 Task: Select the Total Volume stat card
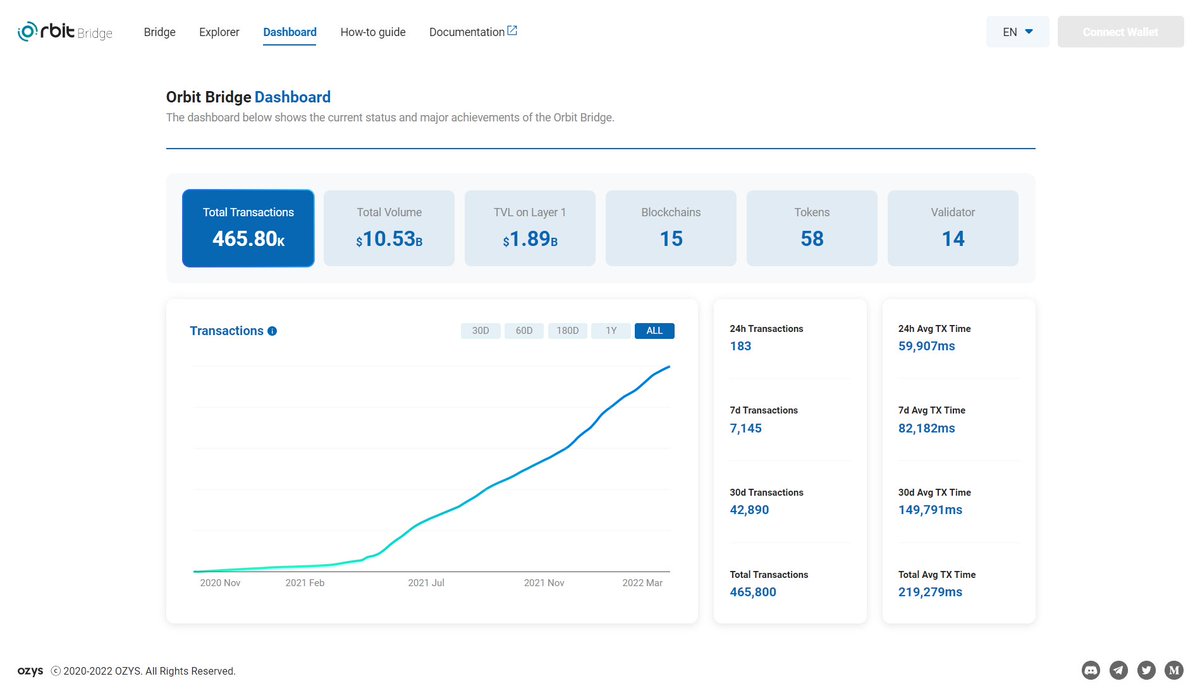(389, 228)
